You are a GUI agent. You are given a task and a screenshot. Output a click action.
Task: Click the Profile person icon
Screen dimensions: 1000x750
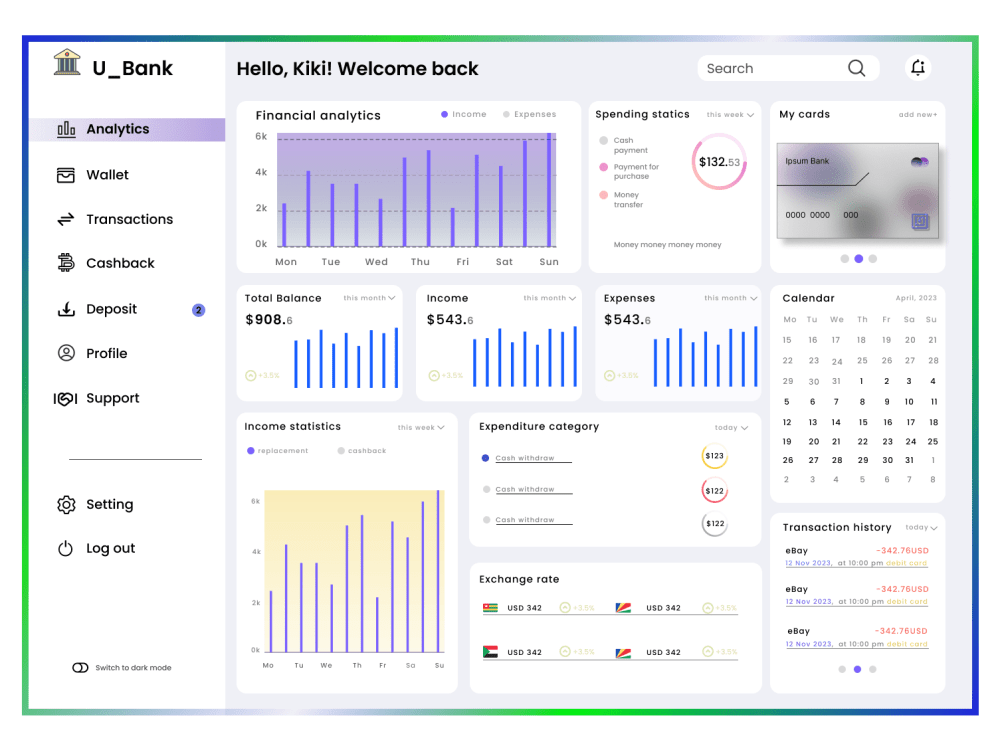66,353
